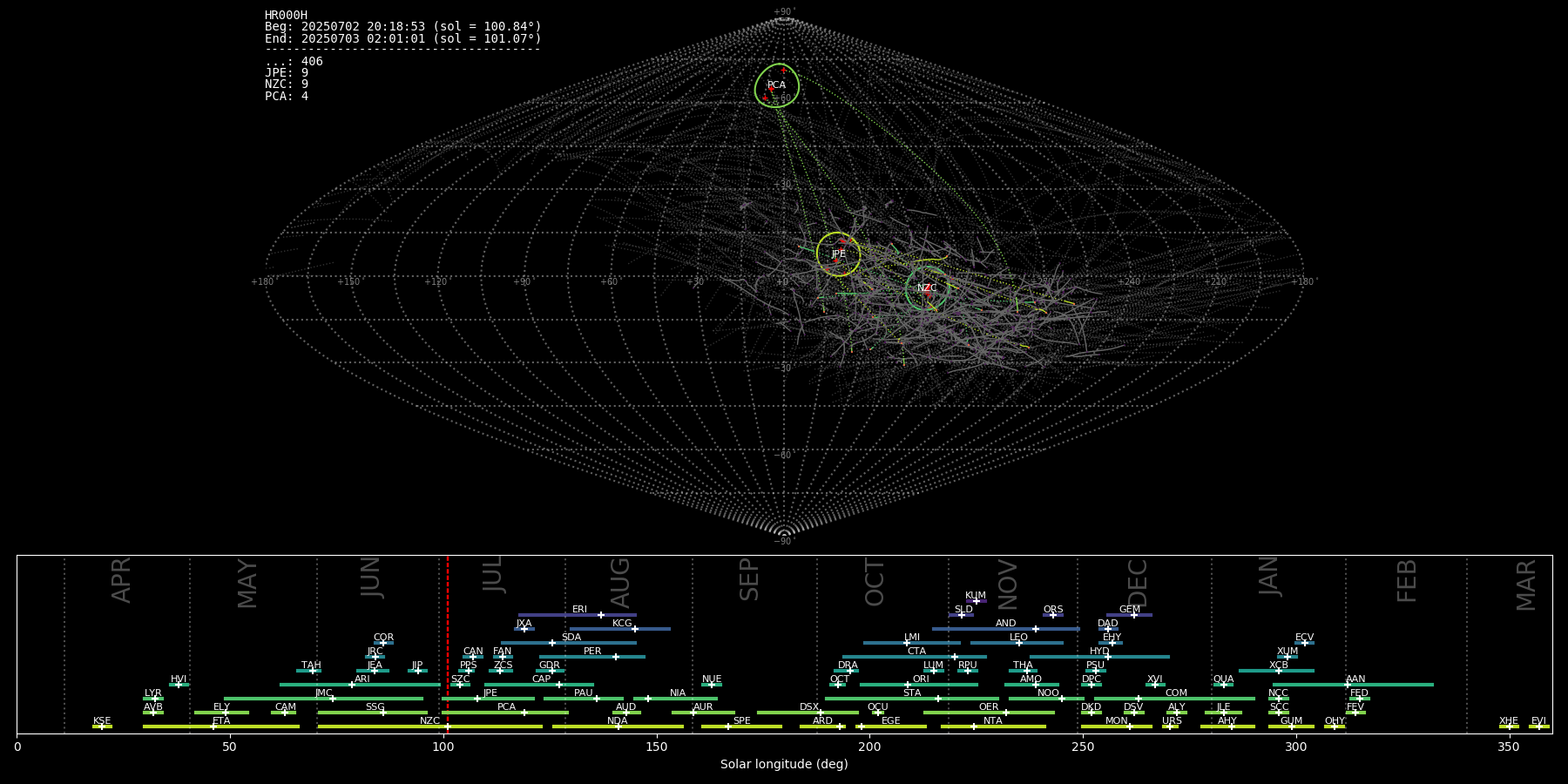Select the COR shower label in timeline
Screen dimensions: 1568x784
tap(383, 638)
